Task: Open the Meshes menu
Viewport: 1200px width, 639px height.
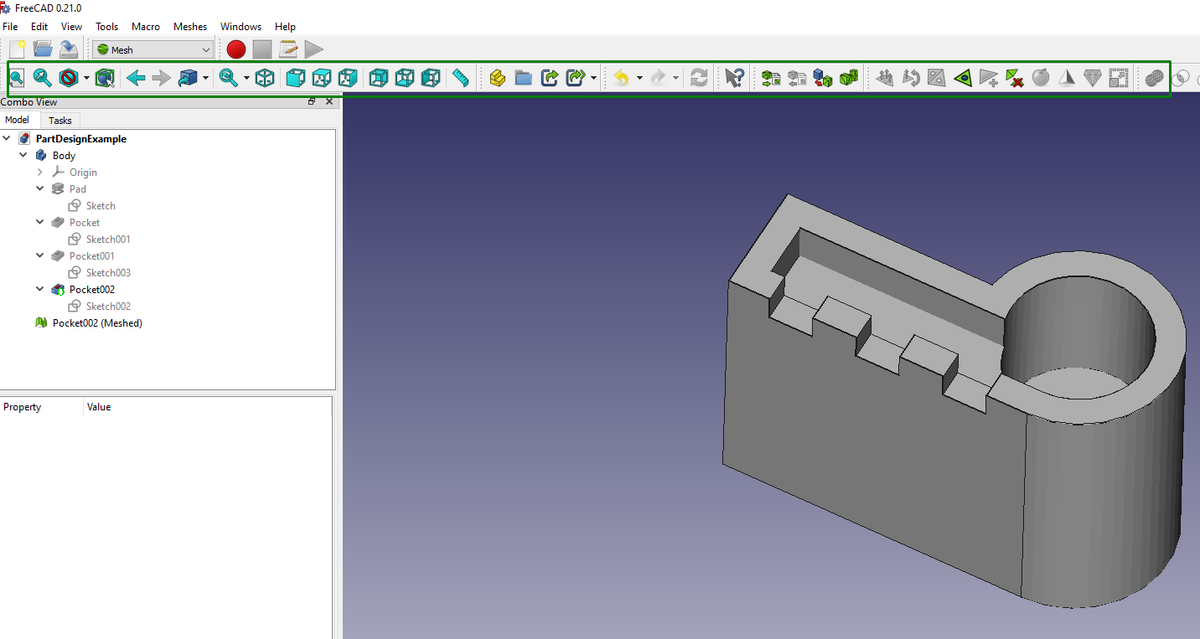Action: click(x=190, y=26)
